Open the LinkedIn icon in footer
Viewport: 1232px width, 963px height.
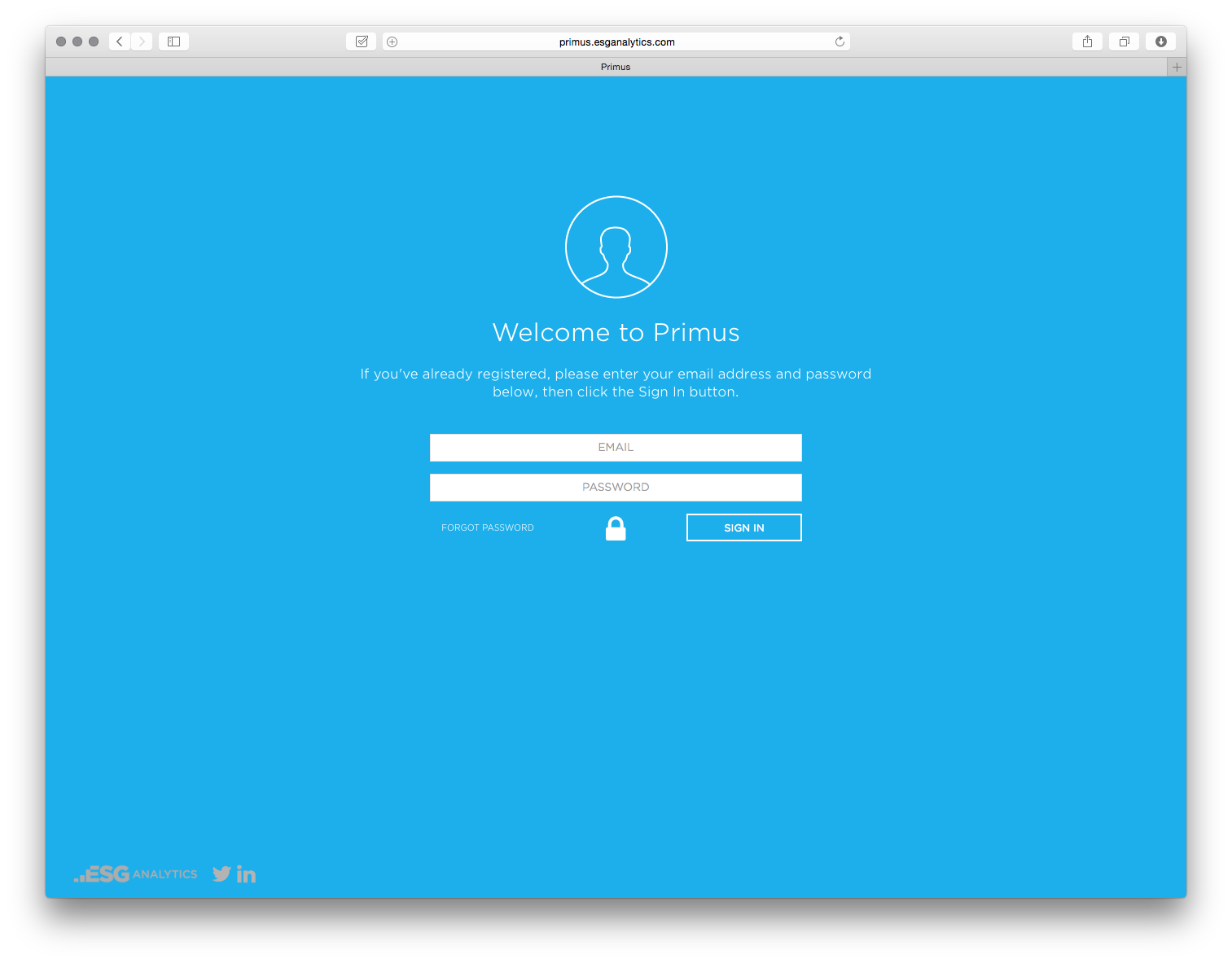[x=246, y=874]
